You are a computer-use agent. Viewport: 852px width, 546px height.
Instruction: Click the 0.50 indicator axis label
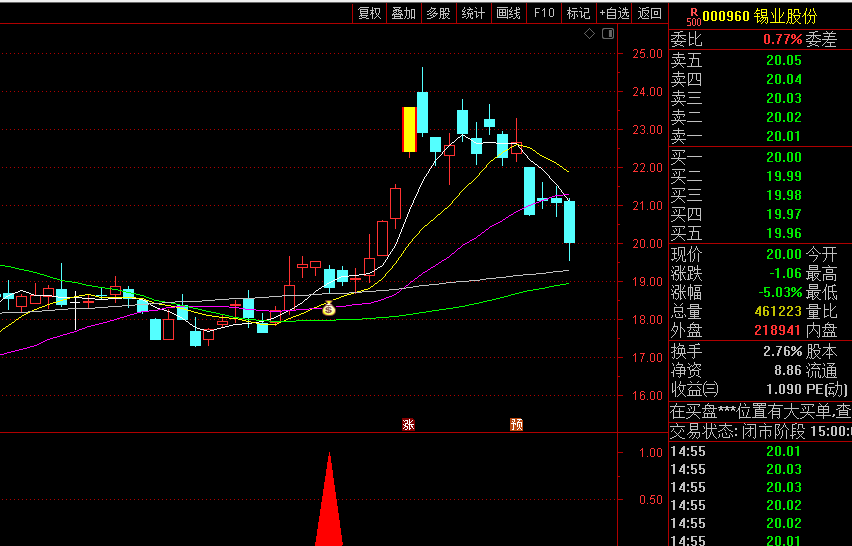point(651,500)
